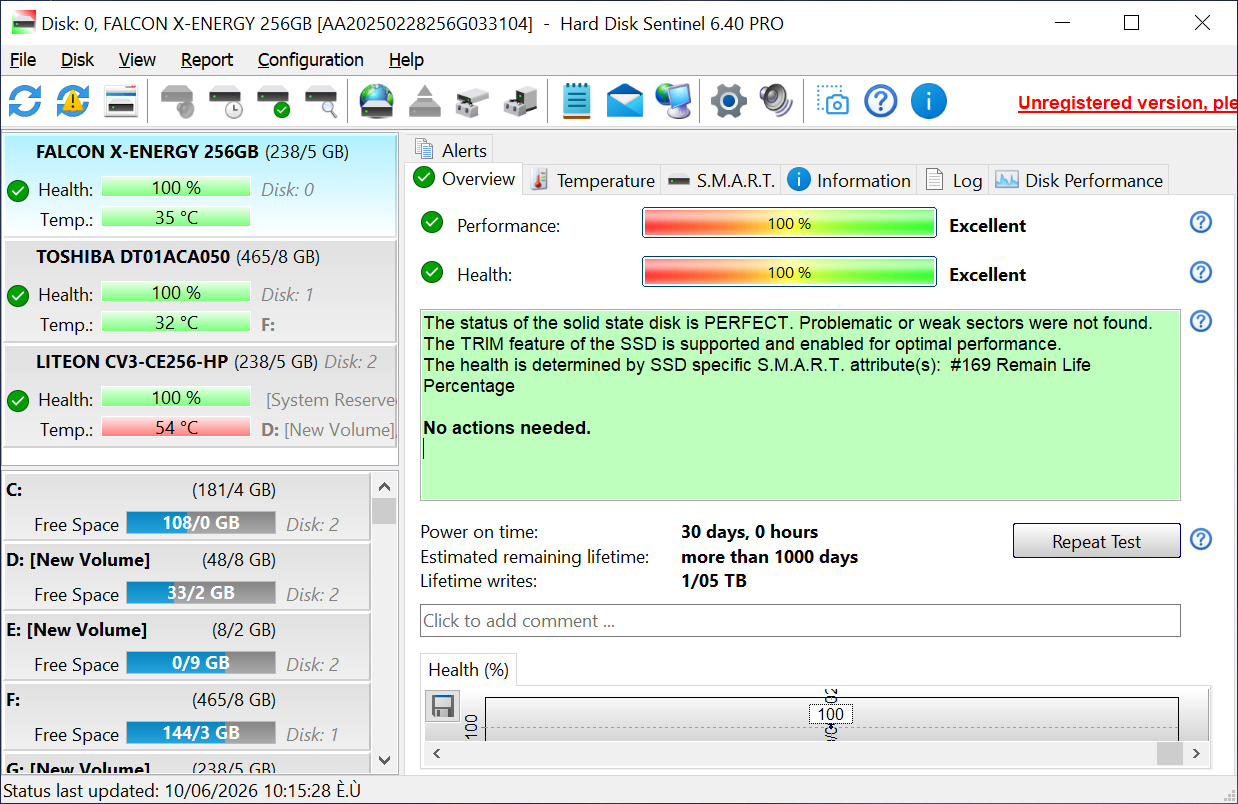Select the Overview tab
Image resolution: width=1238 pixels, height=804 pixels.
click(465, 179)
